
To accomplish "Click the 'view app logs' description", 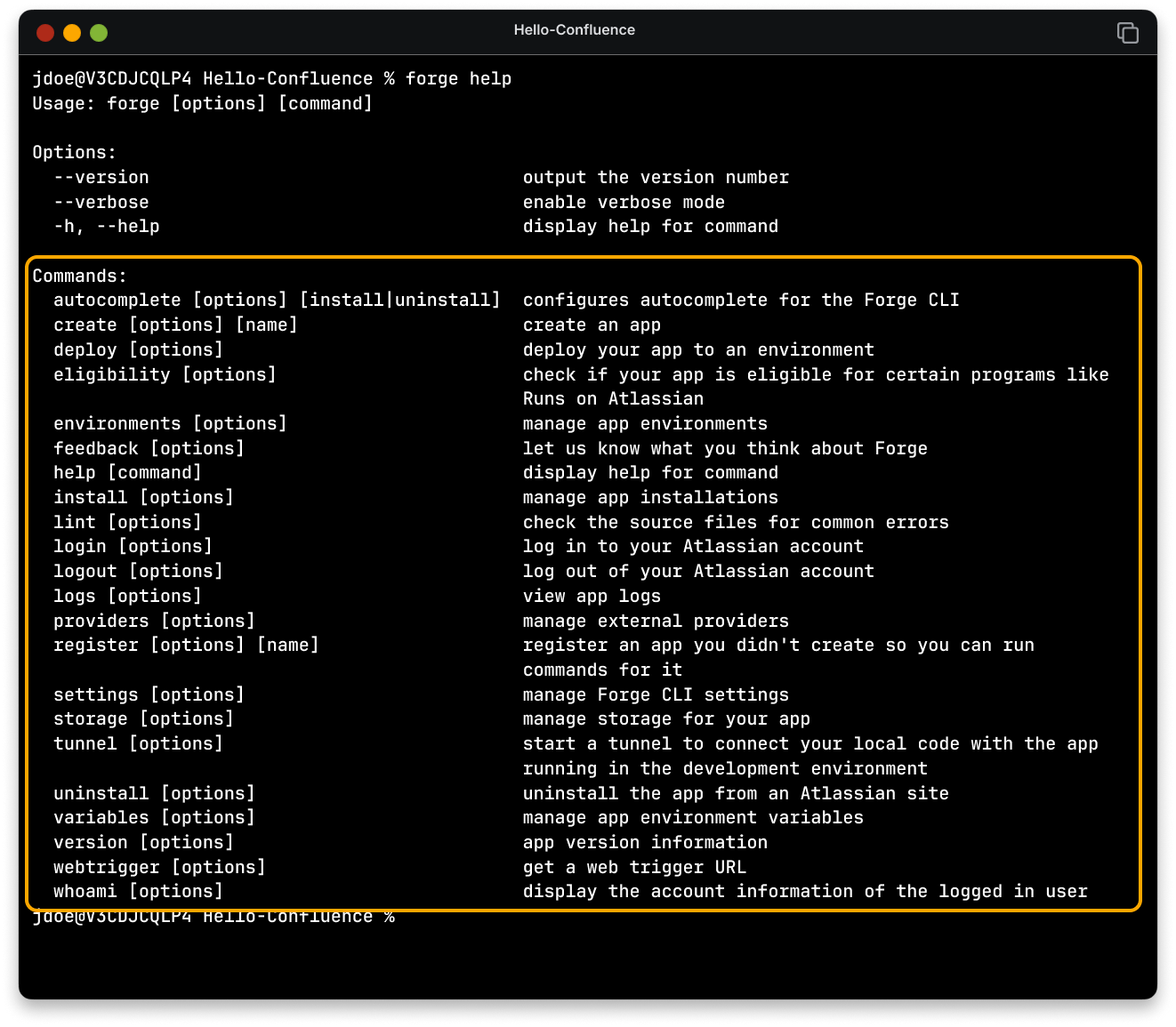I will click(592, 596).
